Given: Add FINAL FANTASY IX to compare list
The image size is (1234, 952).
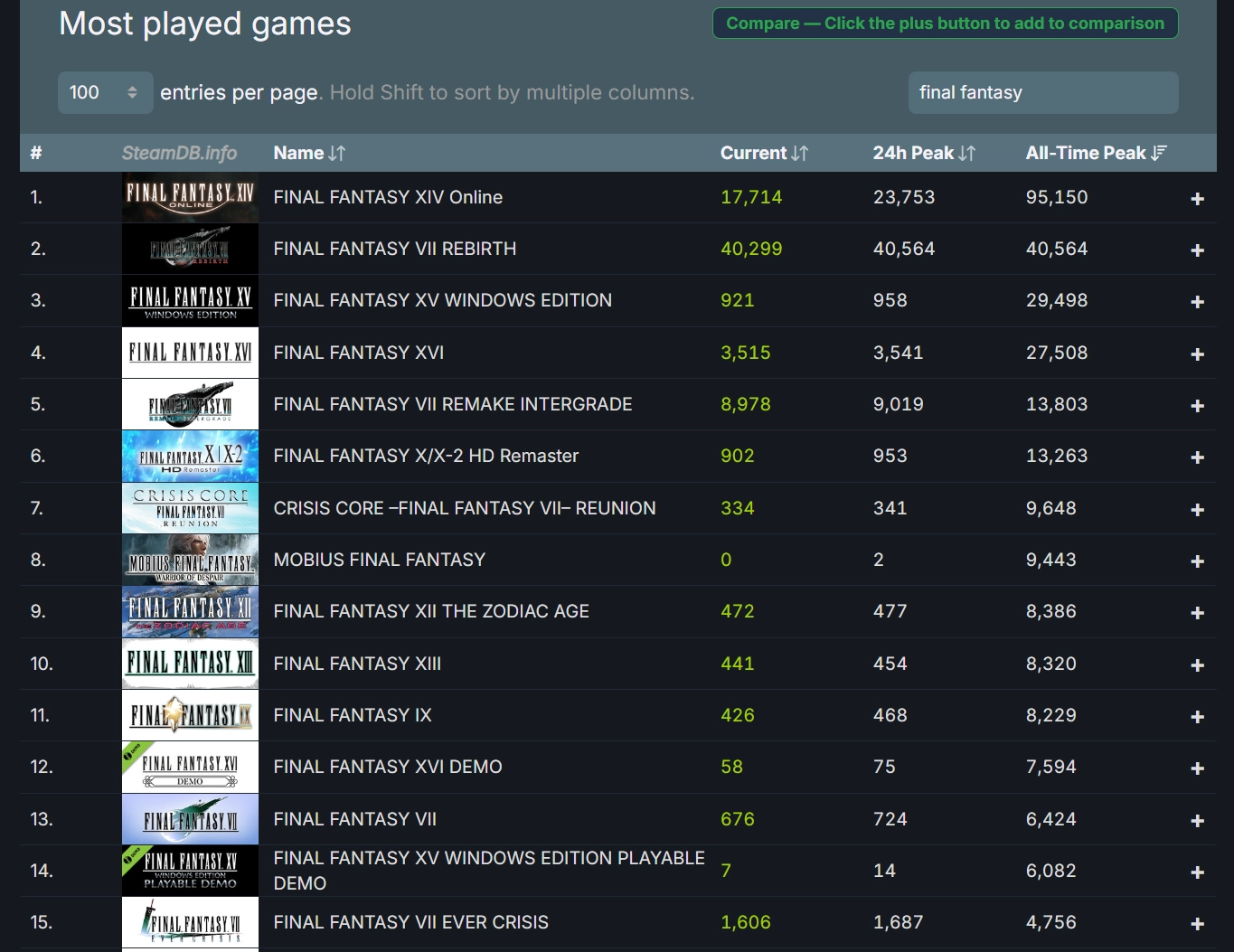Looking at the screenshot, I should pyautogui.click(x=1197, y=716).
